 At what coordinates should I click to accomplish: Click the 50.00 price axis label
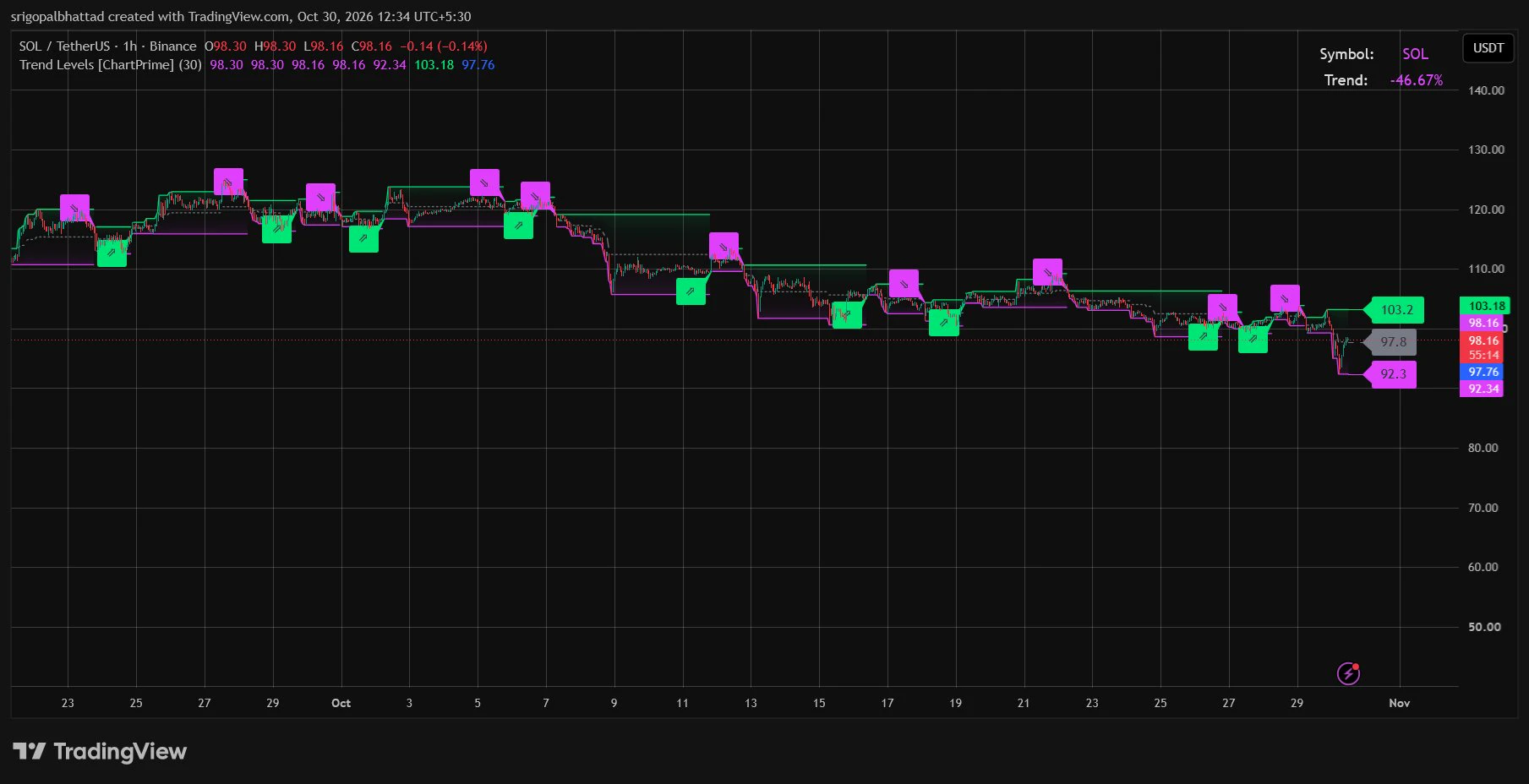coord(1484,627)
